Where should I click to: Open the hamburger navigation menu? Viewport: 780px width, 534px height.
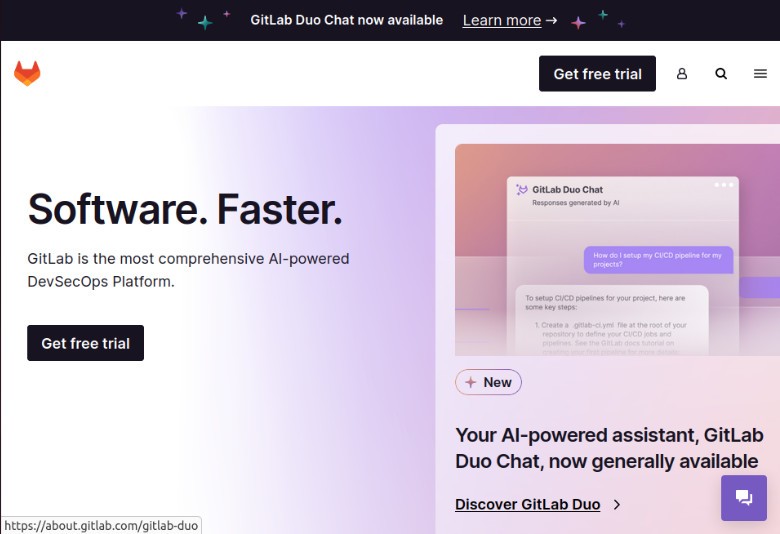(760, 74)
